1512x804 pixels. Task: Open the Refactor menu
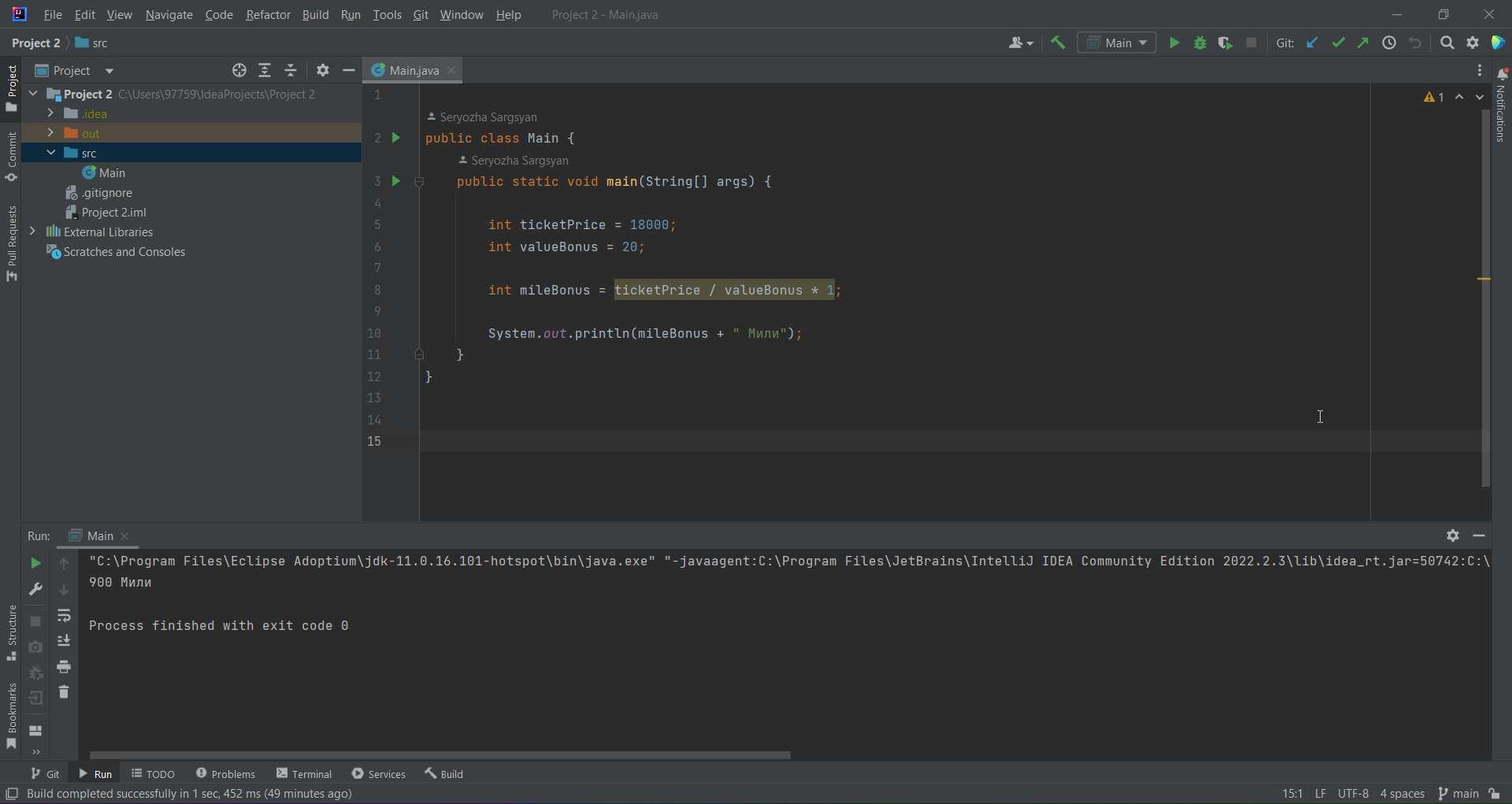pos(268,14)
